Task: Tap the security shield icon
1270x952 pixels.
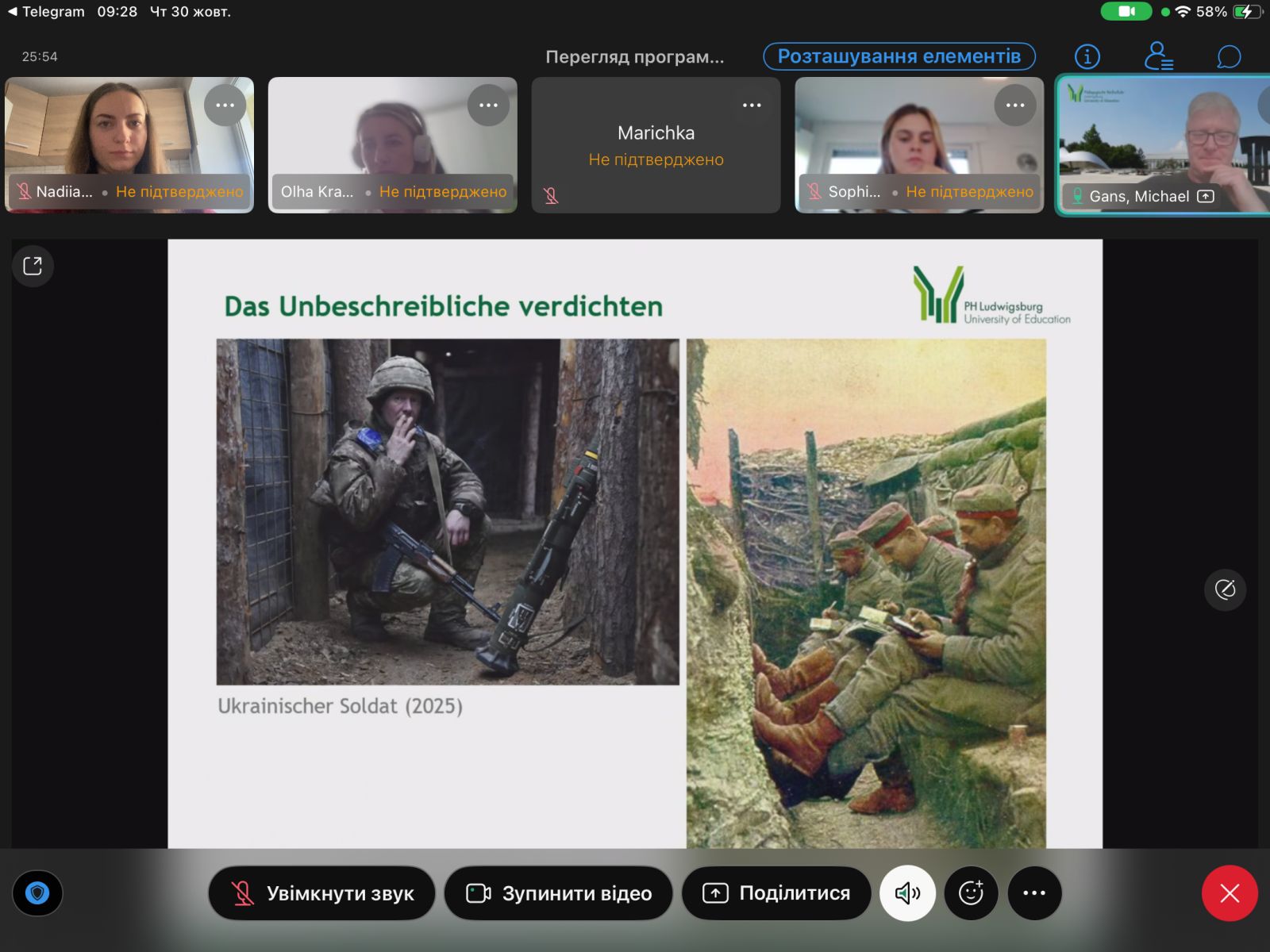Action: tap(37, 893)
